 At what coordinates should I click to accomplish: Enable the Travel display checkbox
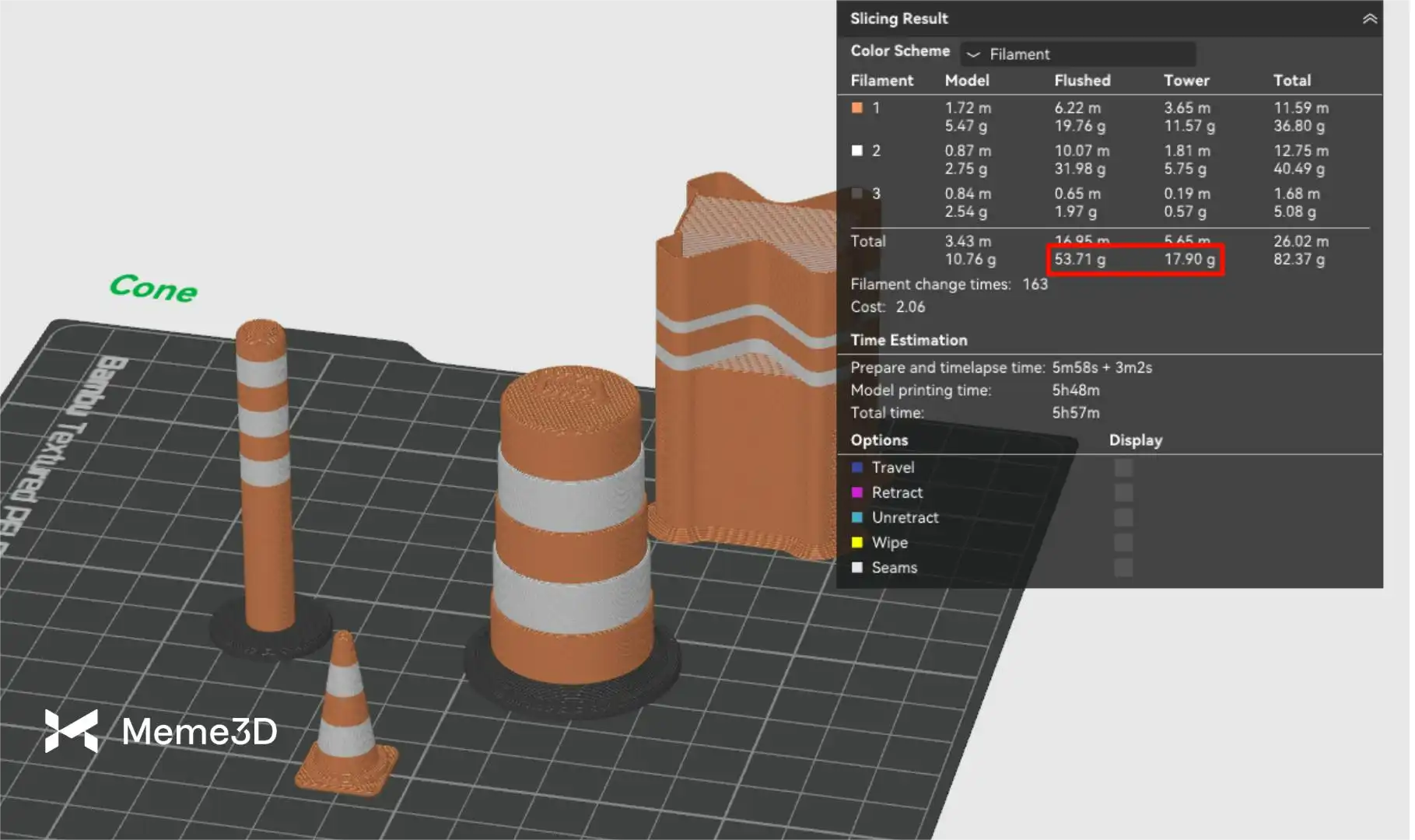[1123, 467]
